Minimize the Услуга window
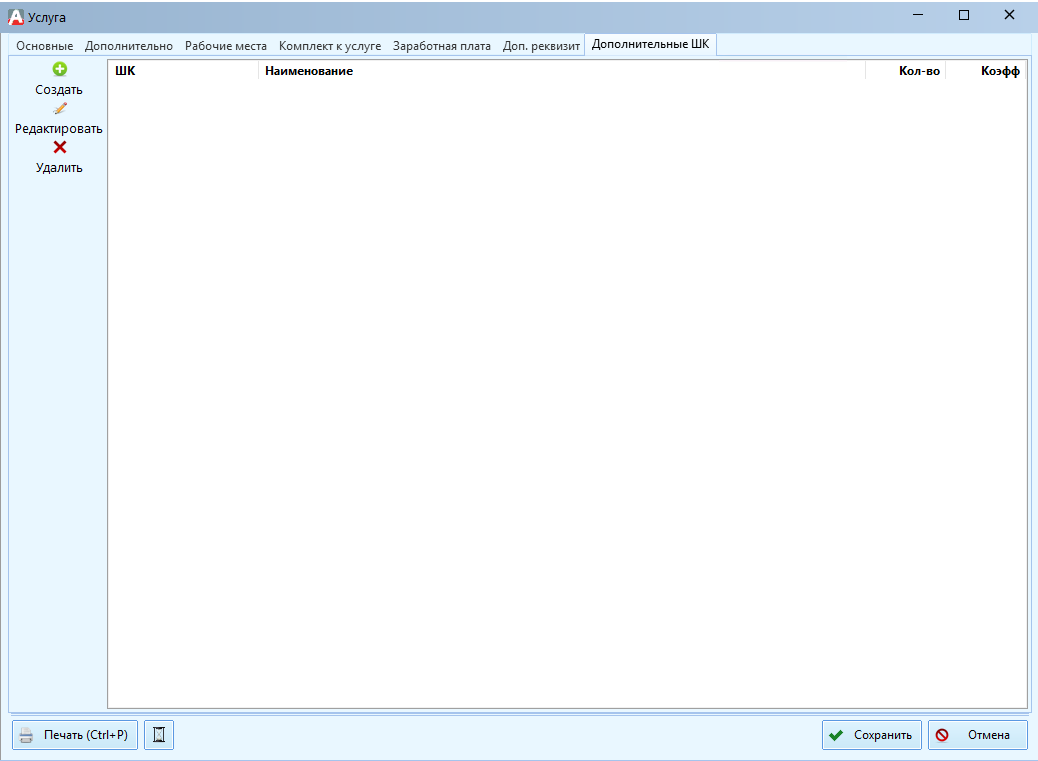This screenshot has width=1038, height=761. point(918,15)
